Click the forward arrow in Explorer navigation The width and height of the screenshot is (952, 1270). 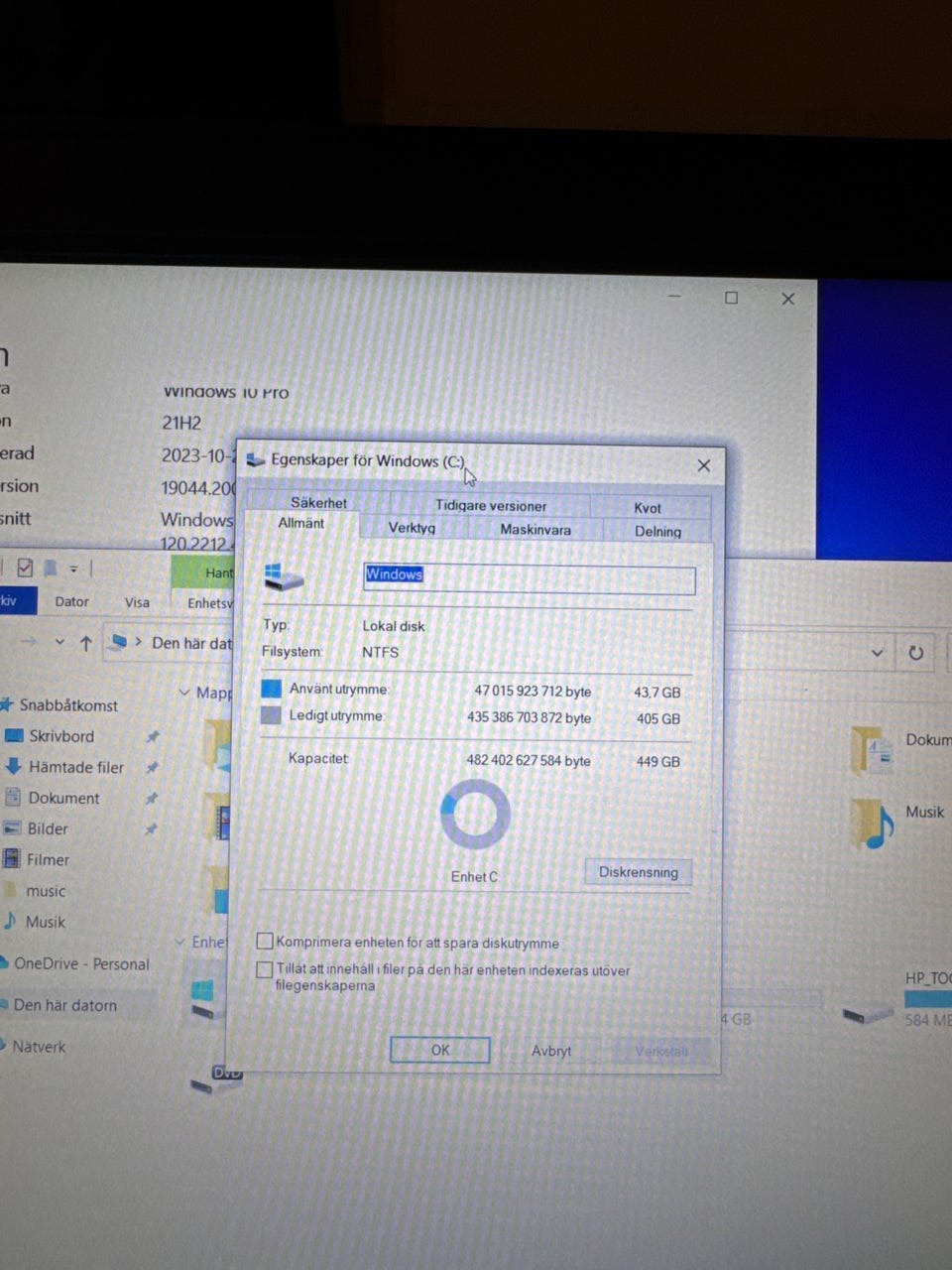click(29, 642)
